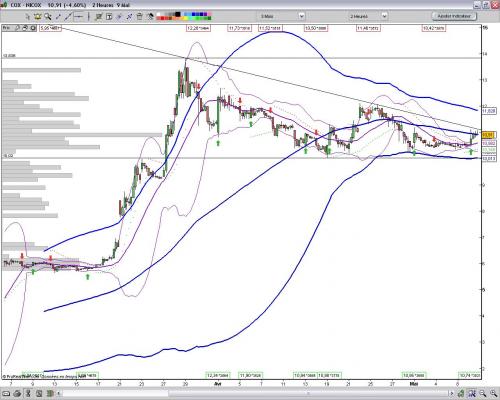Click the zoom out magnifier at bottom right
Screen dimensions: 500x400
click(x=482, y=394)
